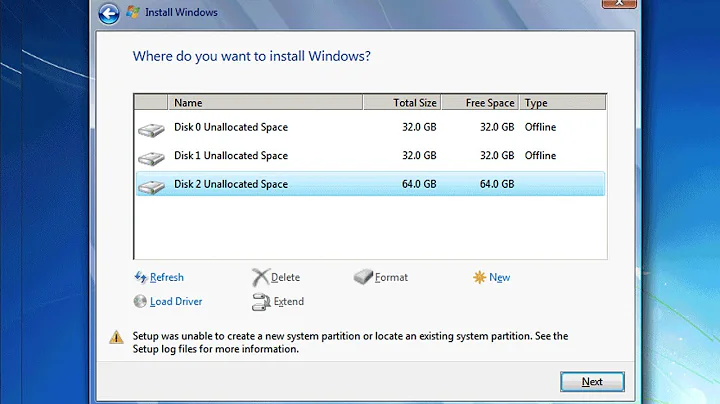Go back using the blue arrow button
The height and width of the screenshot is (404, 720).
[x=109, y=13]
